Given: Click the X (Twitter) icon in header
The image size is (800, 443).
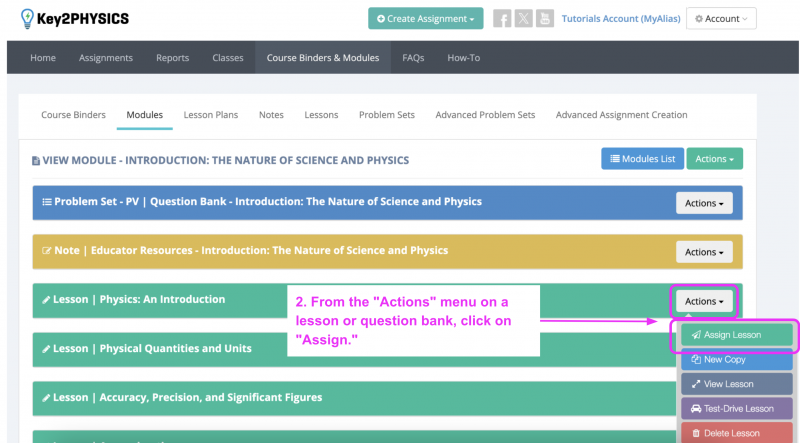Looking at the screenshot, I should (x=523, y=19).
